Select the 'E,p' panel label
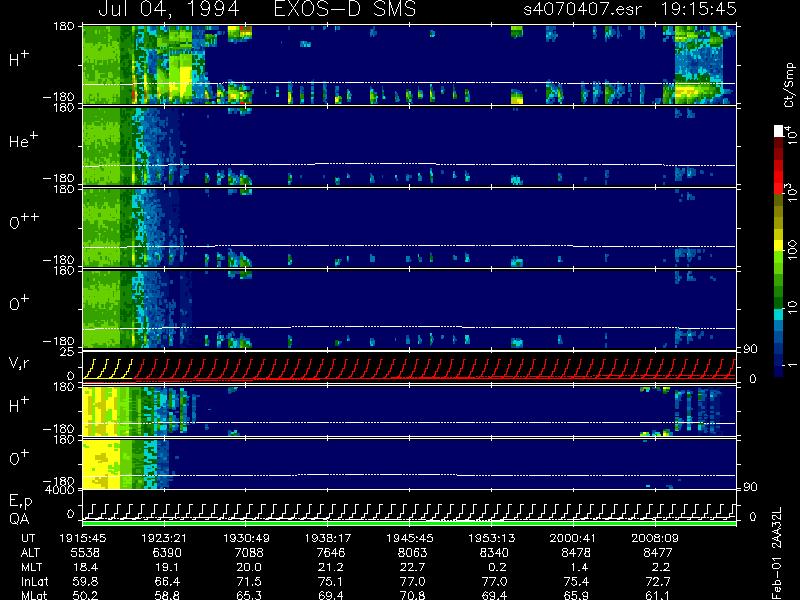 pyautogui.click(x=20, y=502)
